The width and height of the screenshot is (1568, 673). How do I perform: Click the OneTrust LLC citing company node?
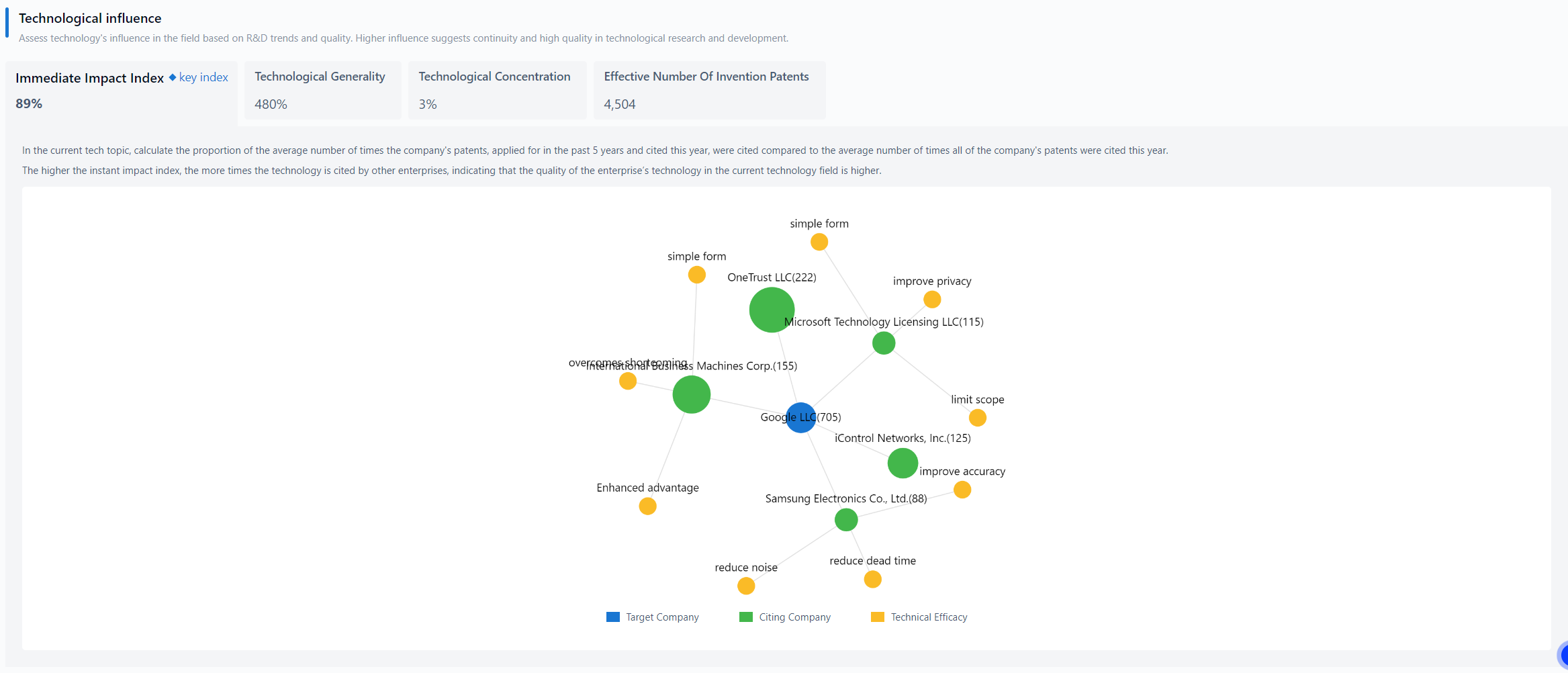(x=771, y=310)
